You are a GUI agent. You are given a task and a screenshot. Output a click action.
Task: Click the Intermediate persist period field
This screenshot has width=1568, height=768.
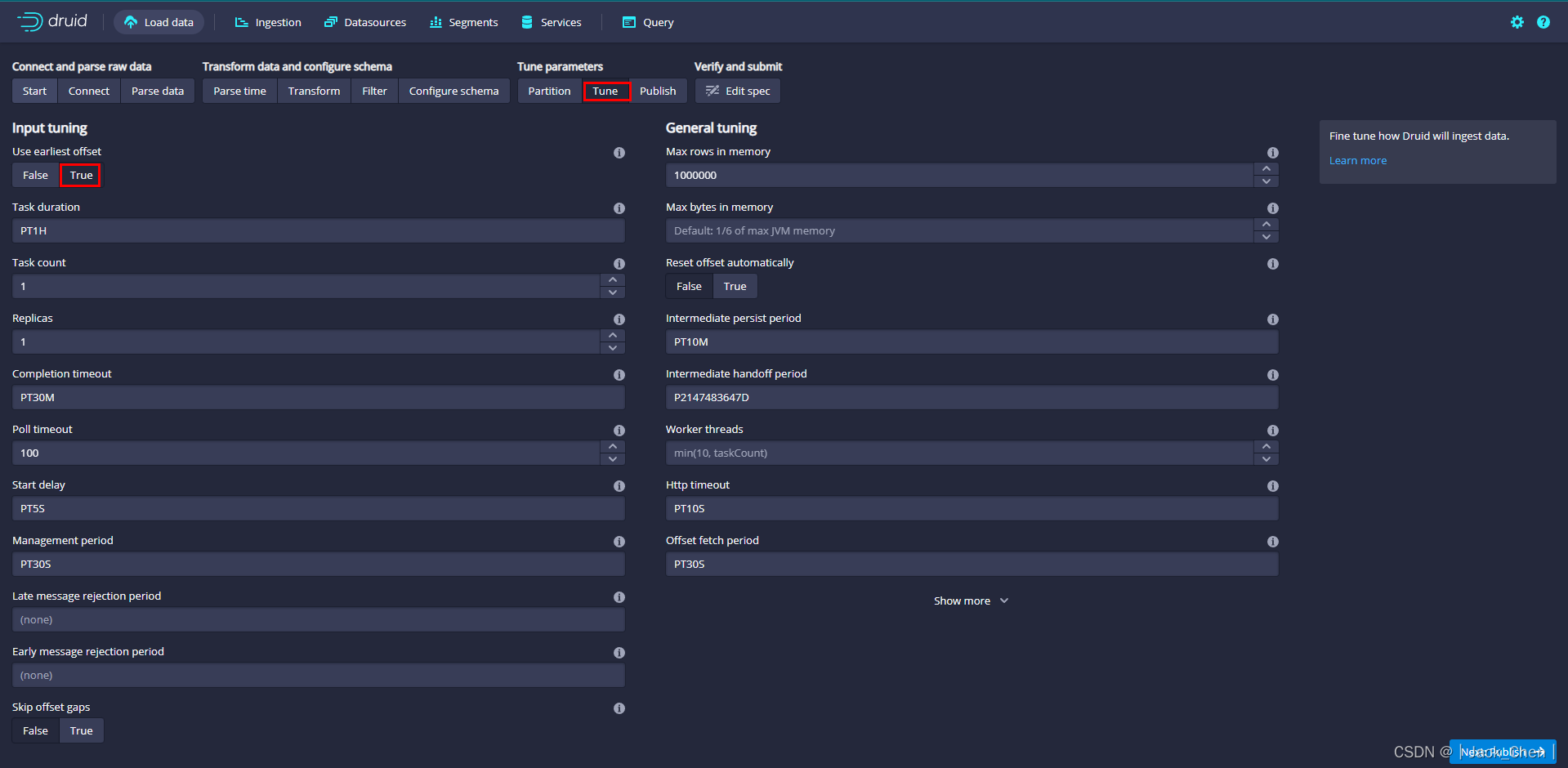point(972,342)
